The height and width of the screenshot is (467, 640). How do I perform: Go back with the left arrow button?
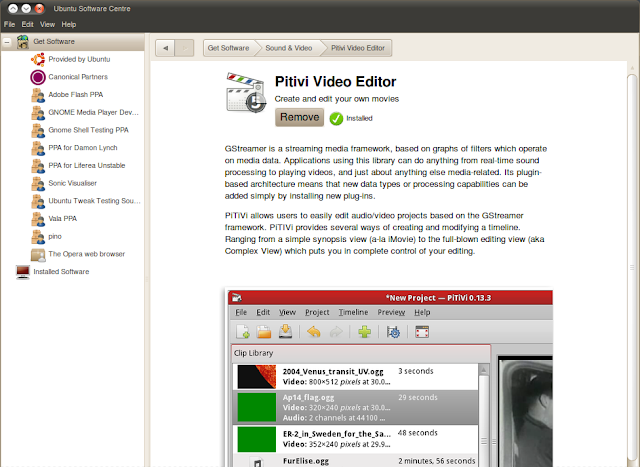(x=165, y=48)
